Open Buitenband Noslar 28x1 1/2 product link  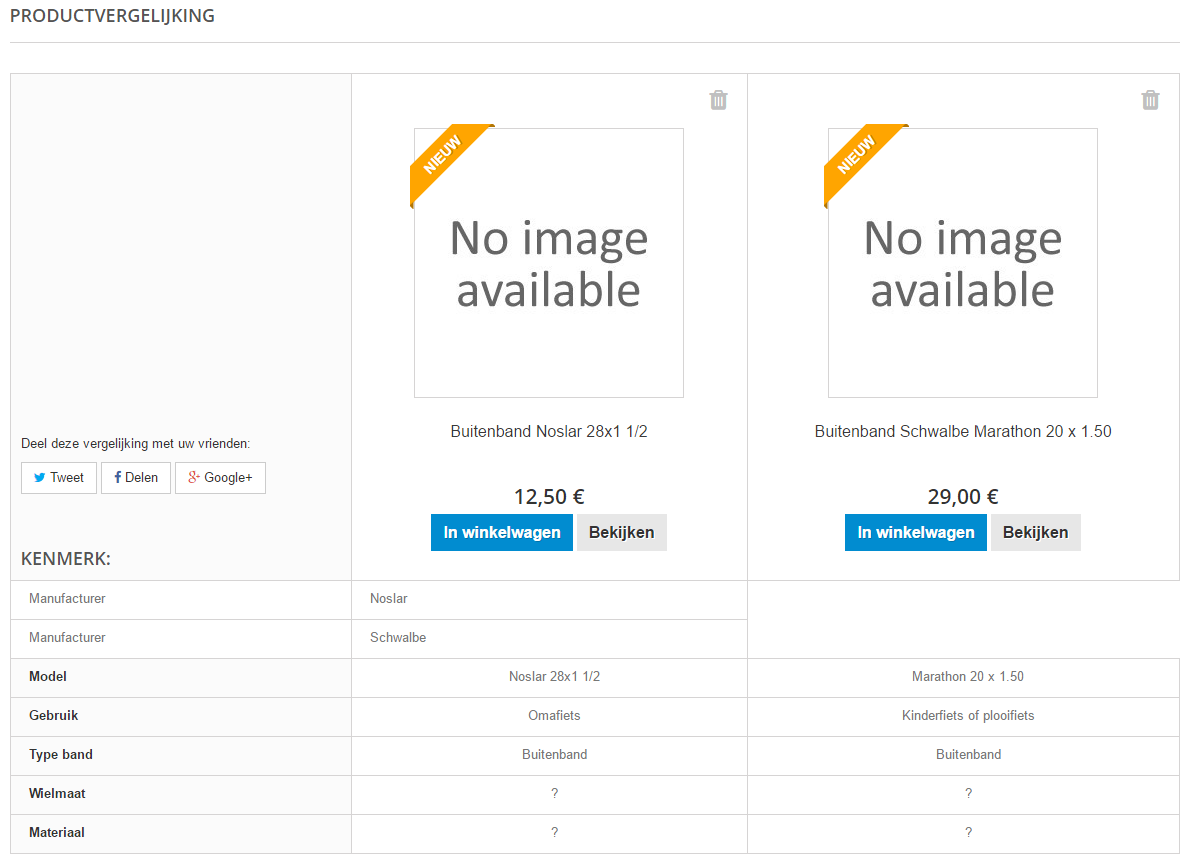[549, 432]
